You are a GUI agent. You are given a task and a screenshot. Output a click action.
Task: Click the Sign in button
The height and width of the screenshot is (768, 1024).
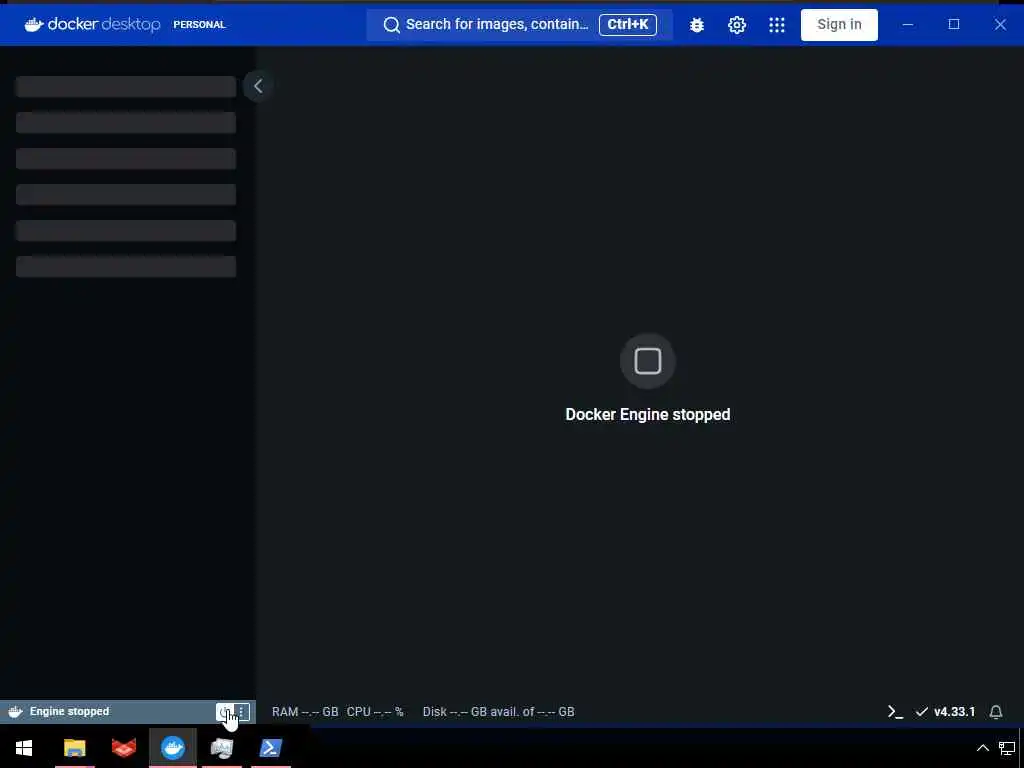(x=839, y=25)
